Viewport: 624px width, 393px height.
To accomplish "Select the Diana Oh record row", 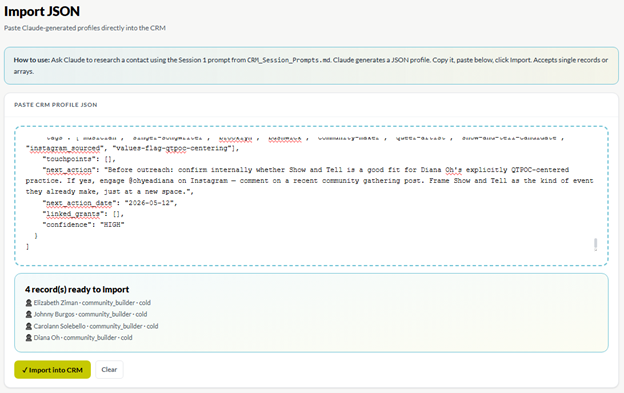I will pyautogui.click(x=79, y=338).
